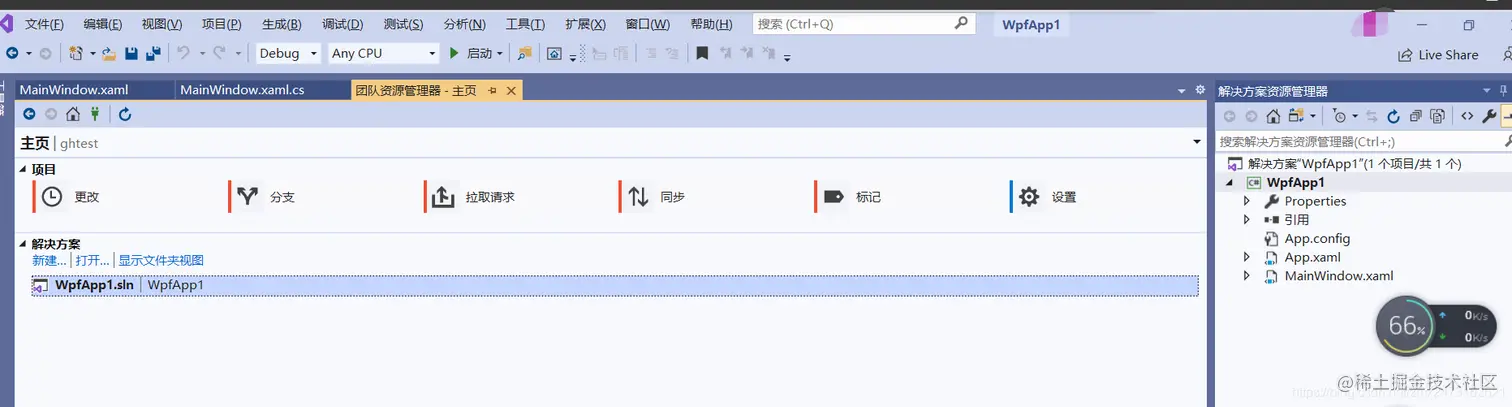Click Solution Explorer's Show All Files icon
The width and height of the screenshot is (1512, 407).
tap(1437, 116)
